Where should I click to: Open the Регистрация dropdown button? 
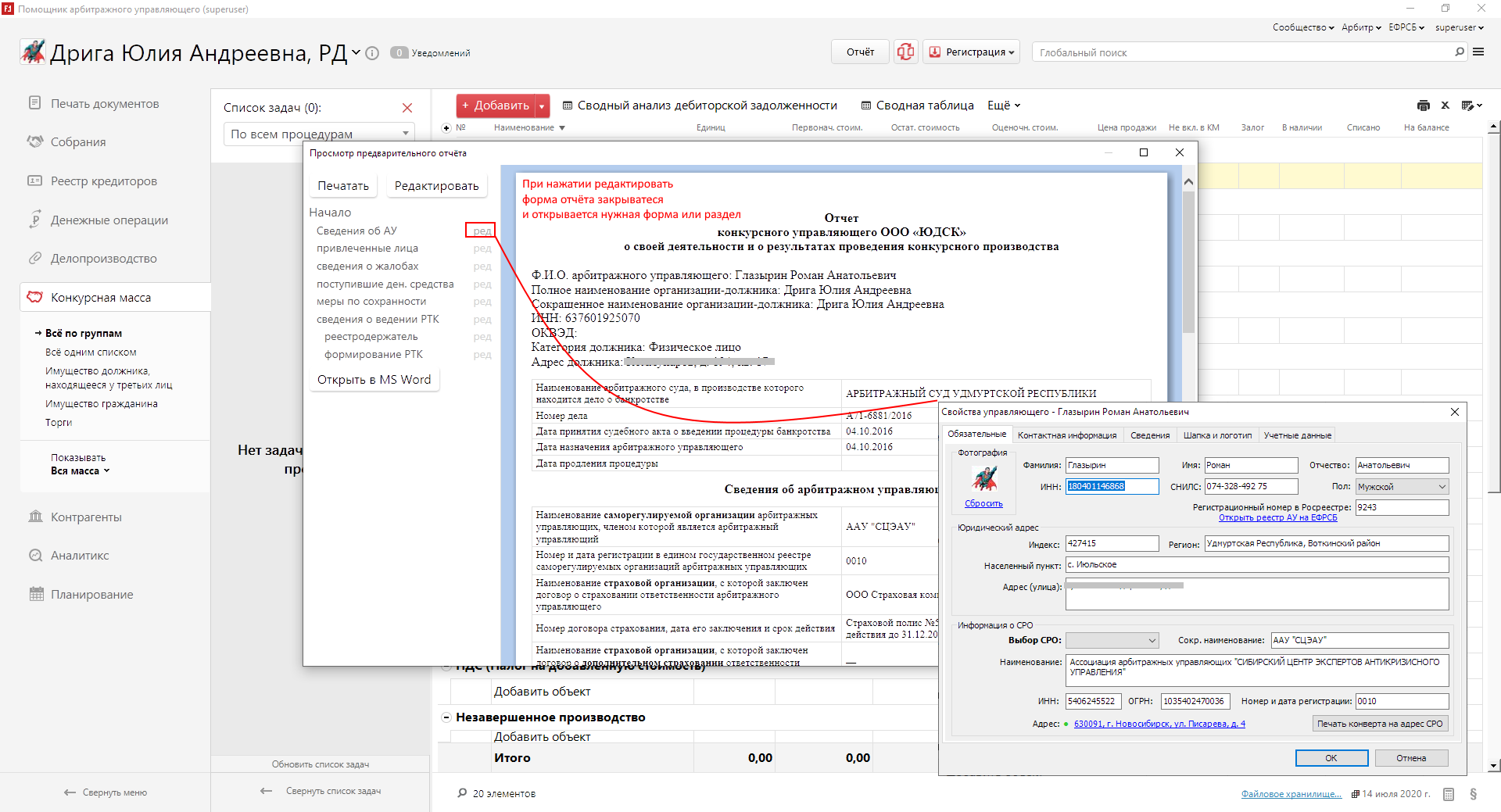pyautogui.click(x=972, y=52)
